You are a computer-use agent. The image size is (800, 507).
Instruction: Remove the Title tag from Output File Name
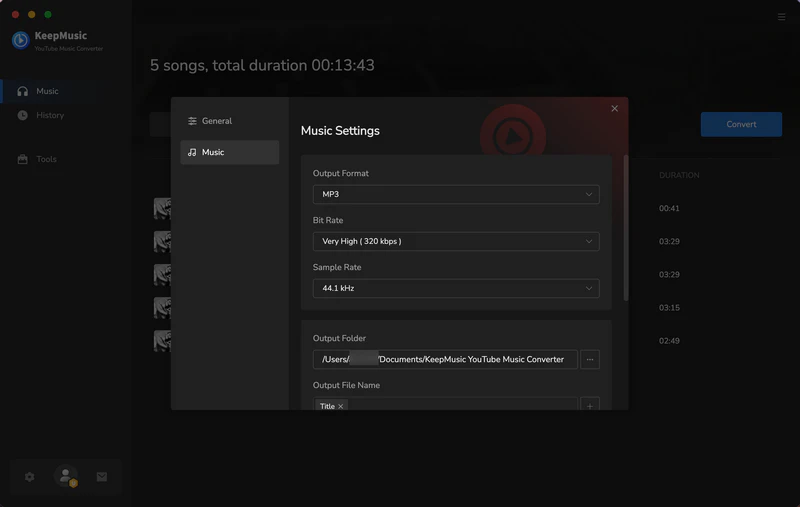pyautogui.click(x=341, y=406)
